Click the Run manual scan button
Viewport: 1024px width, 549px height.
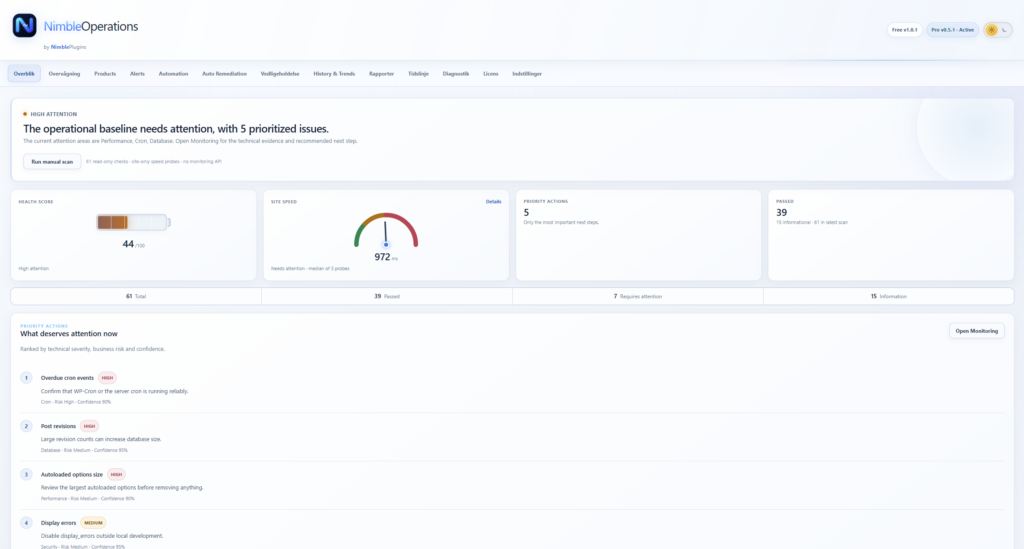(52, 161)
